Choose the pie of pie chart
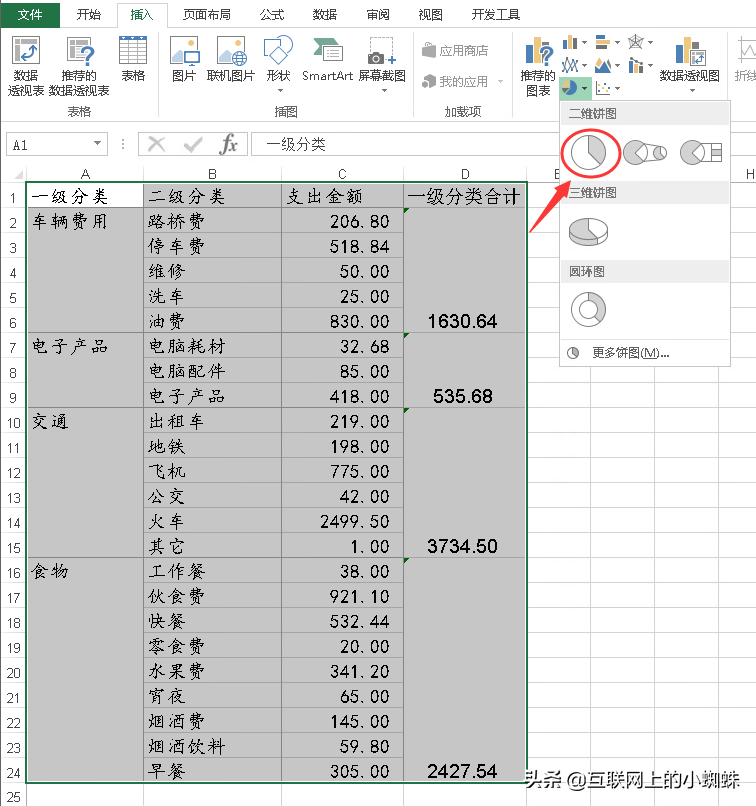Viewport: 756px width, 806px height. pyautogui.click(x=645, y=153)
